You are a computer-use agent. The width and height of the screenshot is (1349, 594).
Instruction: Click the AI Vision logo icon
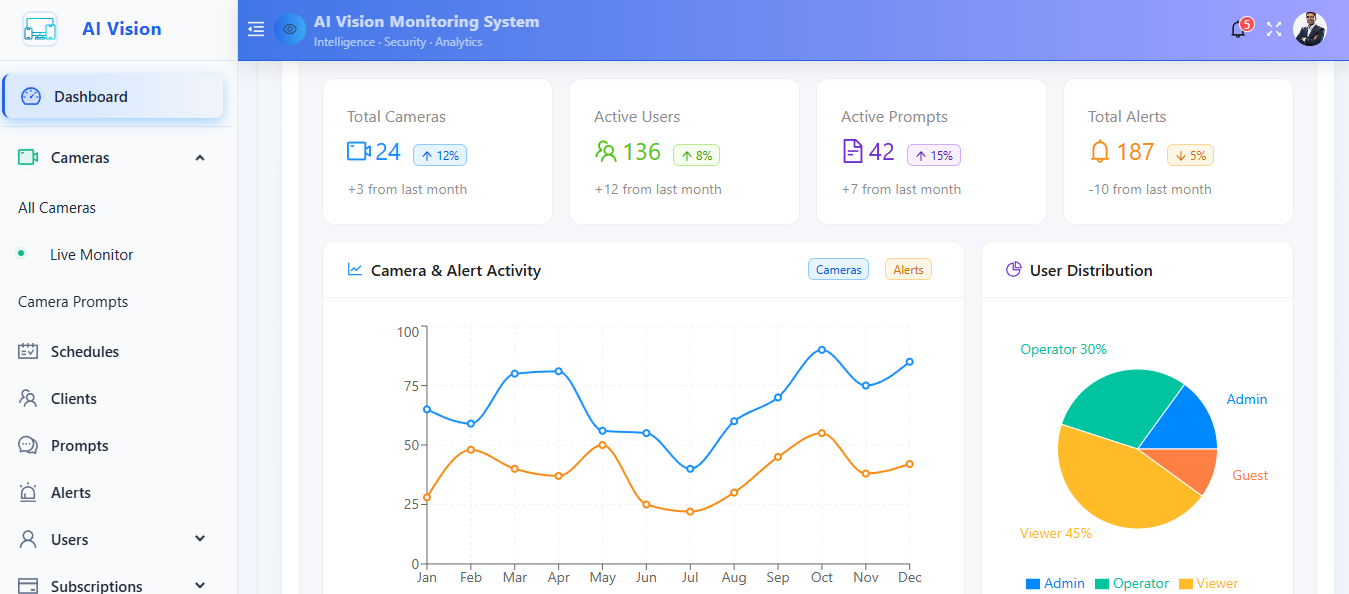click(x=40, y=29)
